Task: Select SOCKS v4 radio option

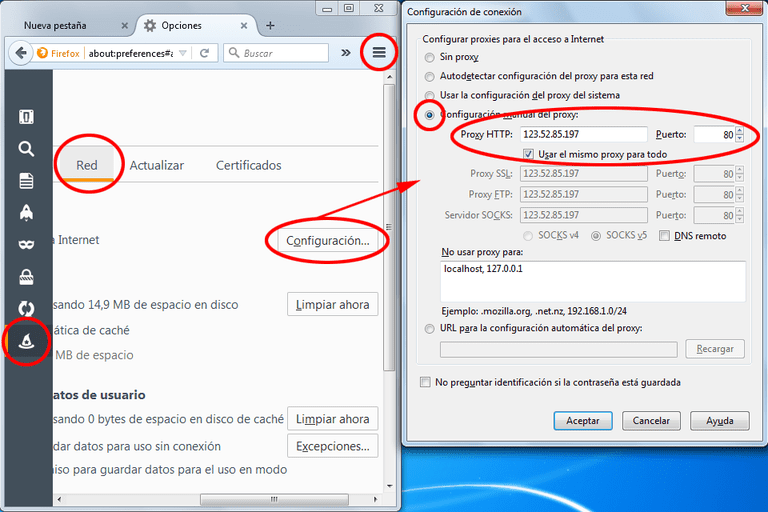Action: tap(528, 236)
